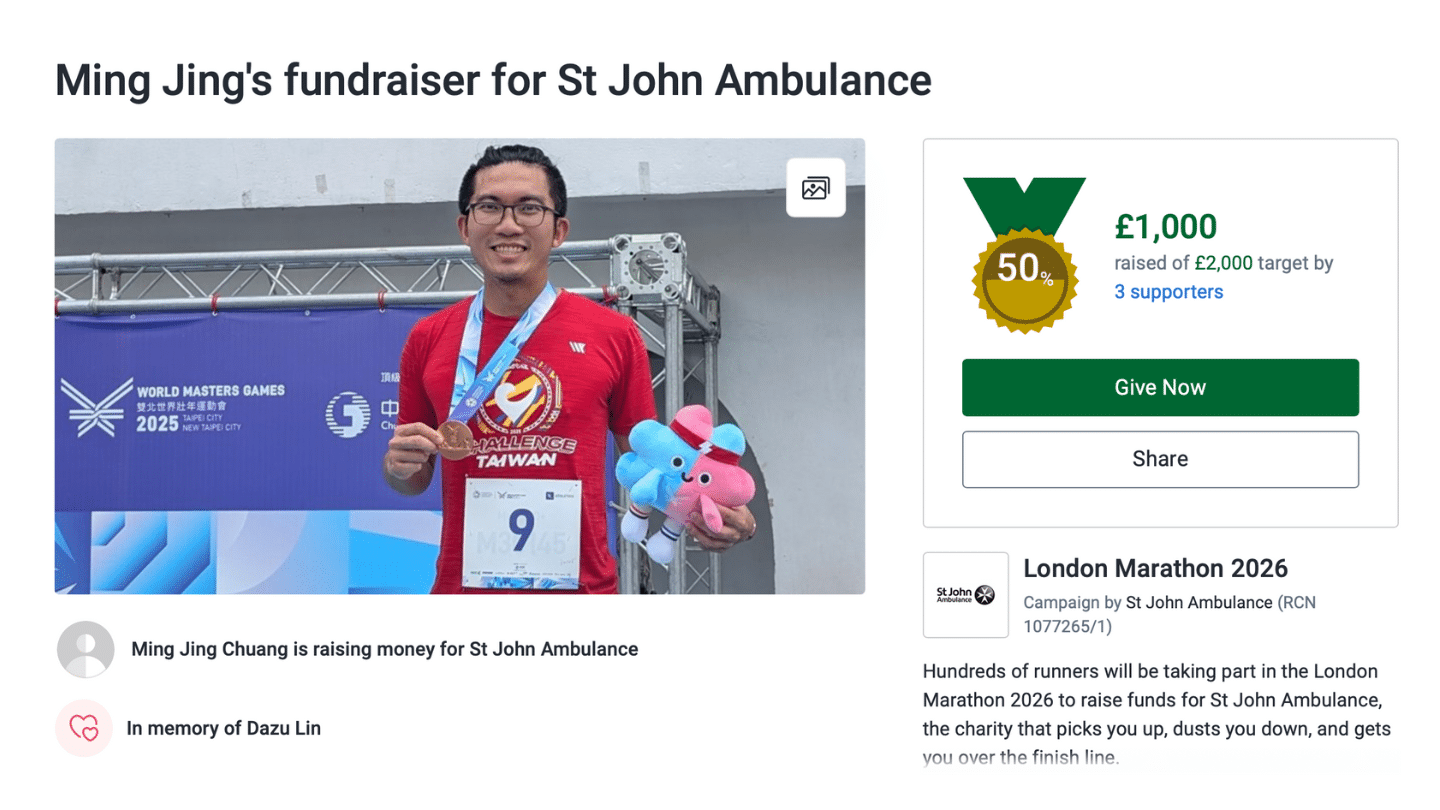
Task: Open the photo gallery icon on image
Action: (815, 187)
